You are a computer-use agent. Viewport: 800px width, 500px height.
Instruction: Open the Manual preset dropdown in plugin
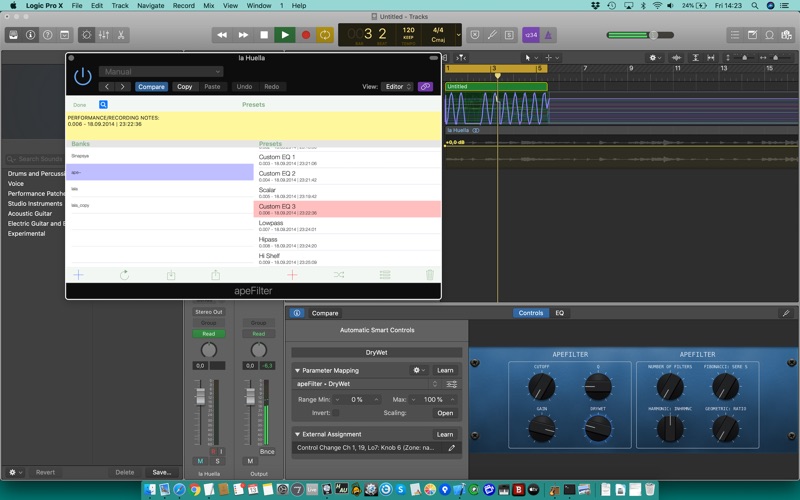(161, 71)
